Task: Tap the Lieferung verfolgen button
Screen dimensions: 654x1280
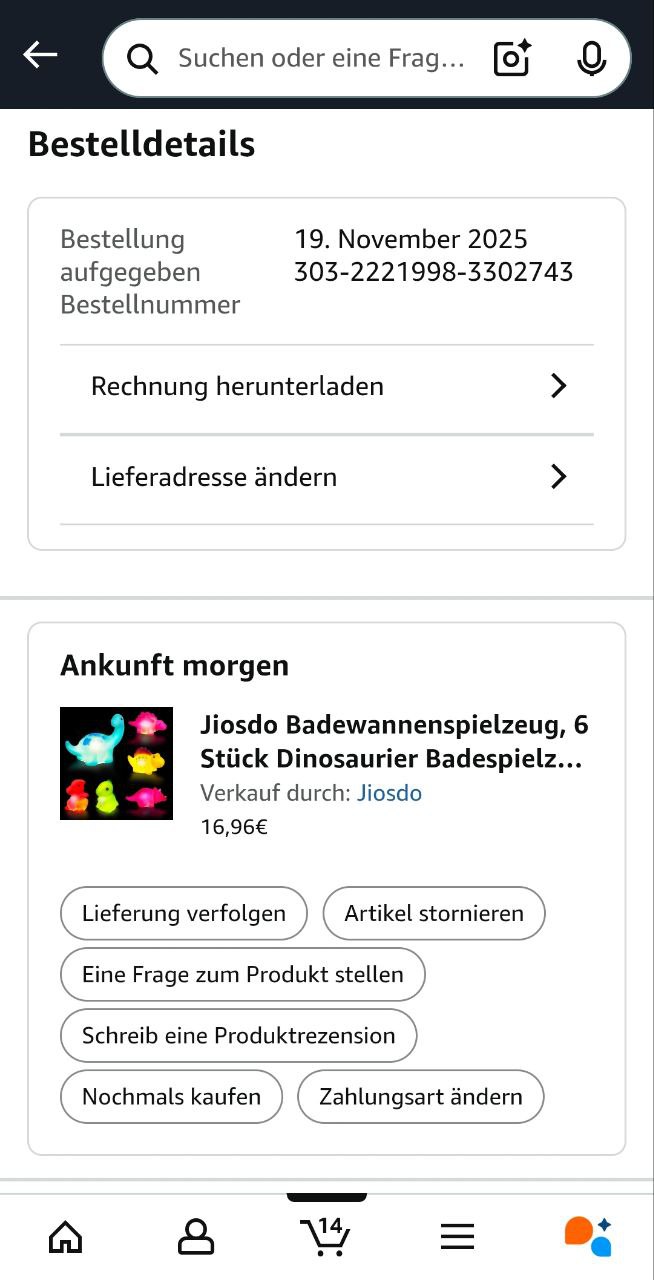Action: pos(184,913)
